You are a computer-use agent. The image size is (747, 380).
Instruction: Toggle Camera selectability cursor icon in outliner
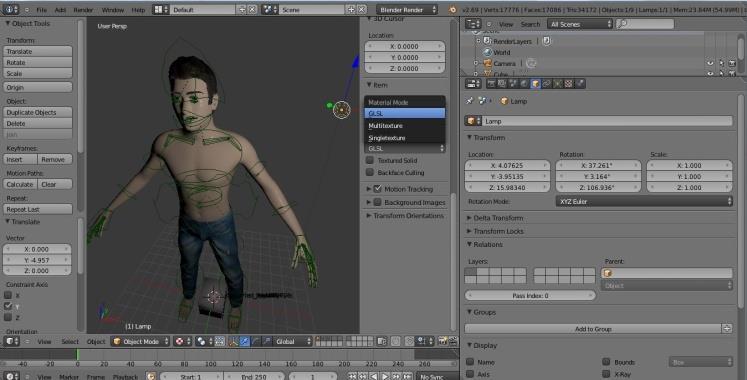(x=721, y=63)
